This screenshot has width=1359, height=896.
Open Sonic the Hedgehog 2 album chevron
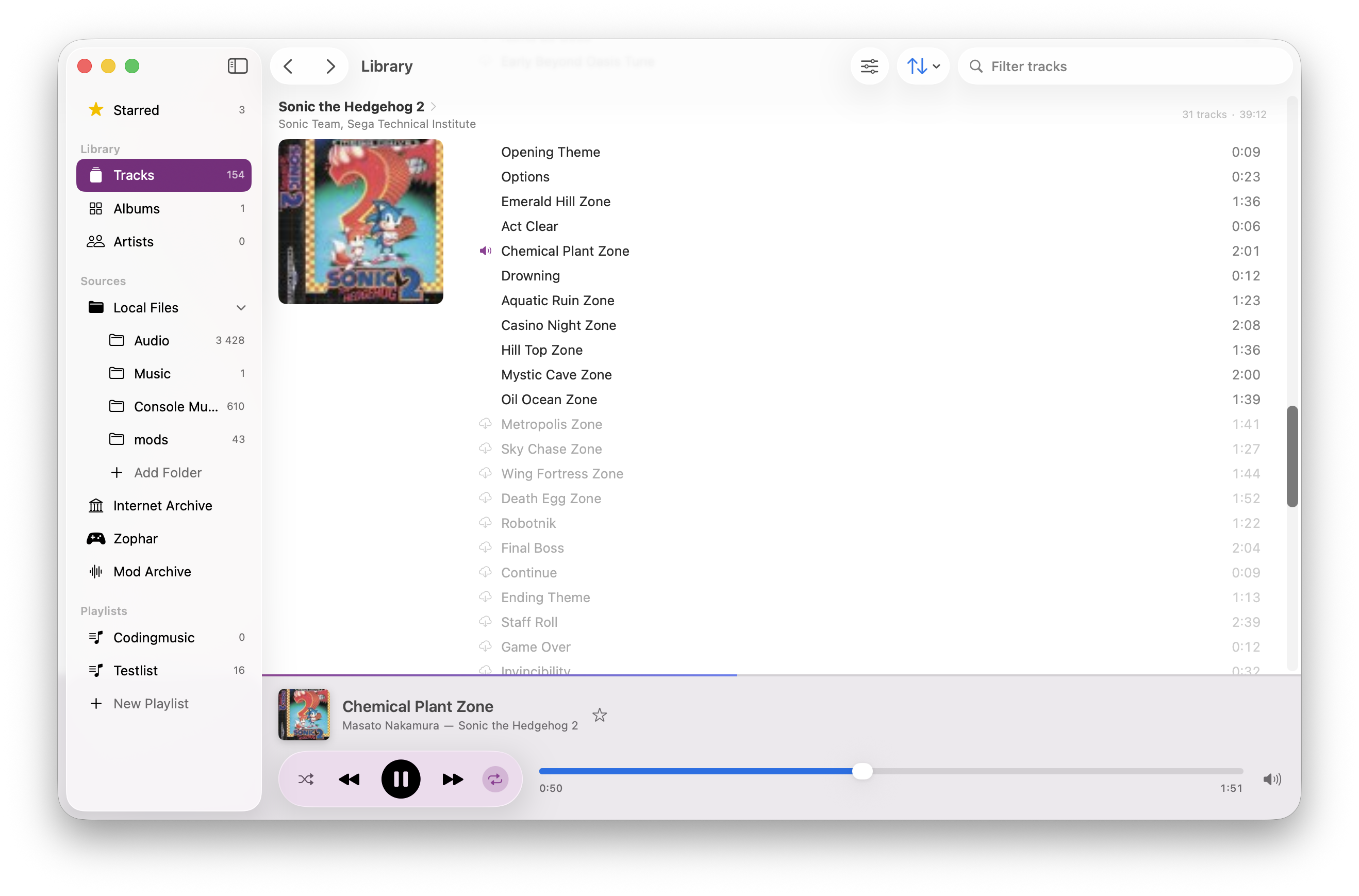pos(434,106)
